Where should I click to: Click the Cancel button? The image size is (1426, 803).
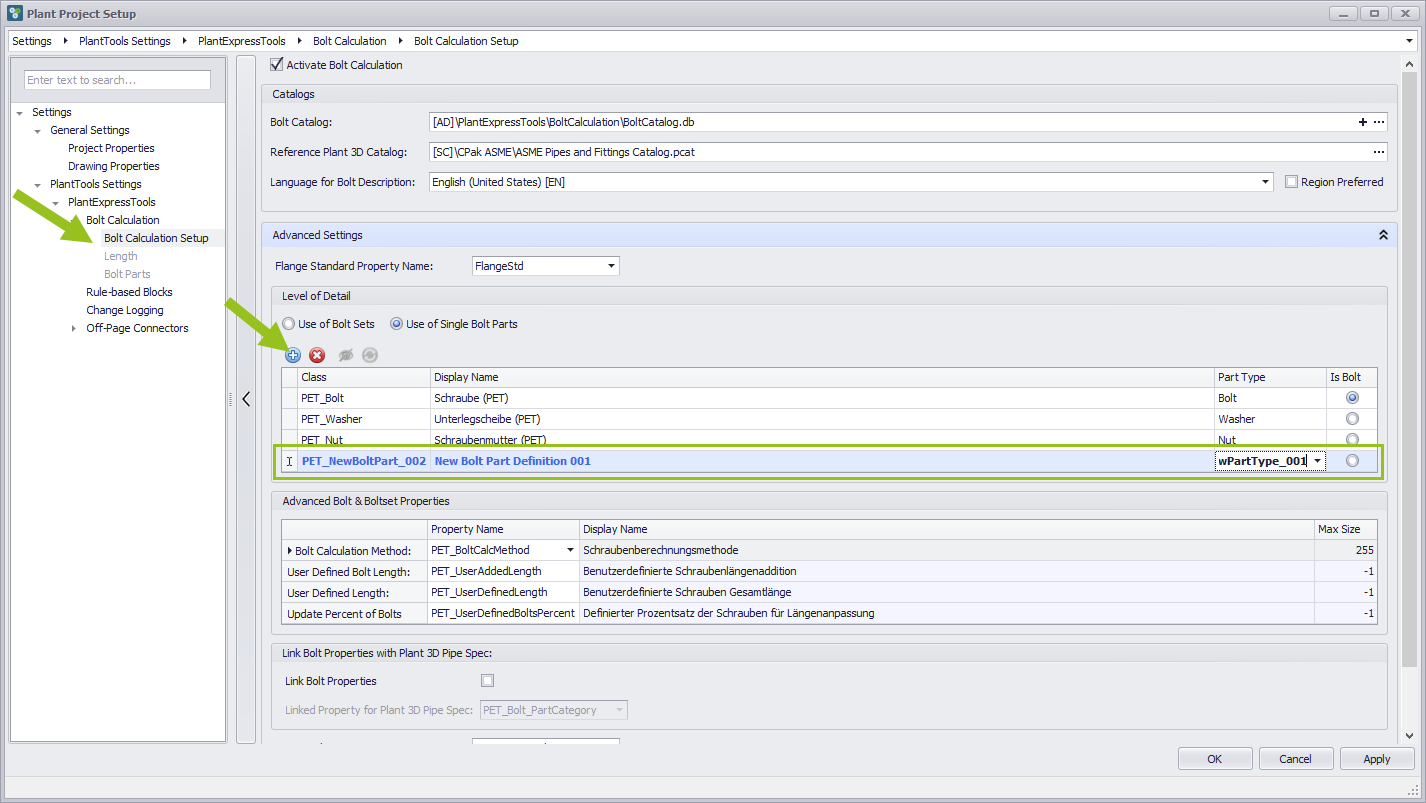coord(1296,759)
